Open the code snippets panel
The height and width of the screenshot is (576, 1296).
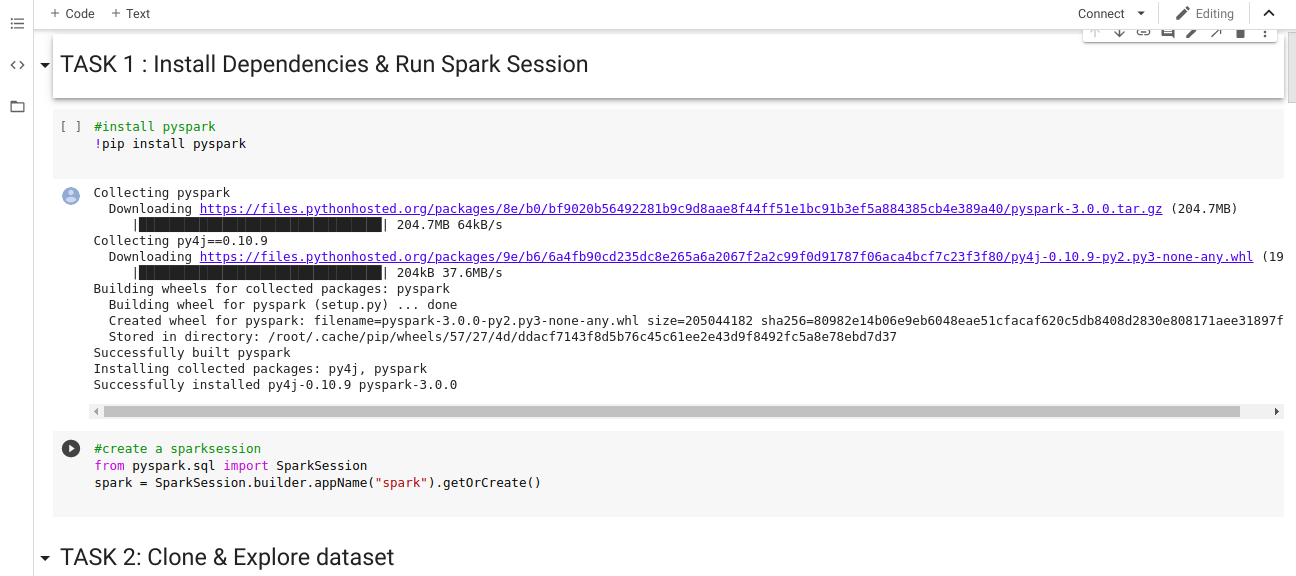click(17, 65)
